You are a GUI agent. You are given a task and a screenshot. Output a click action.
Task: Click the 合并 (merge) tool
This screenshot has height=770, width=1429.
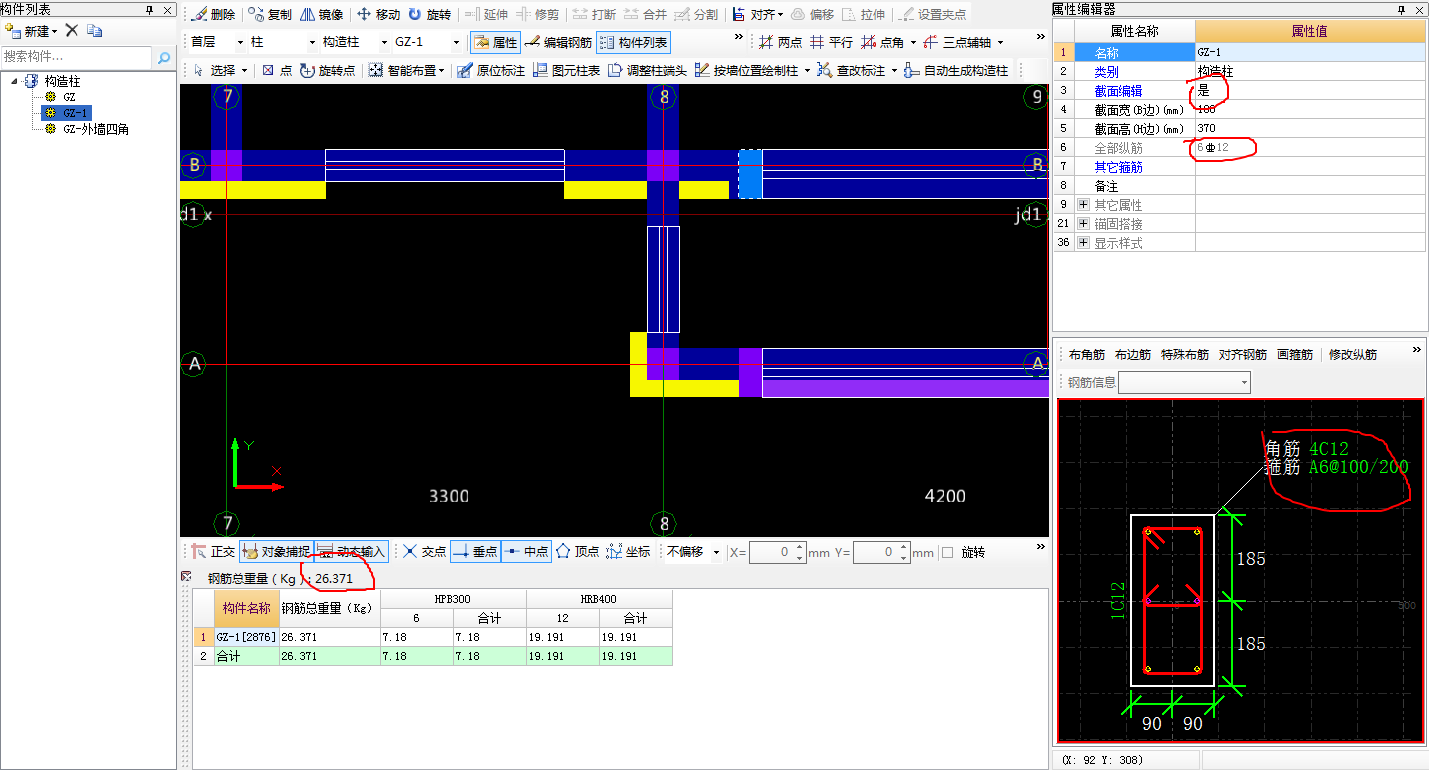(645, 15)
